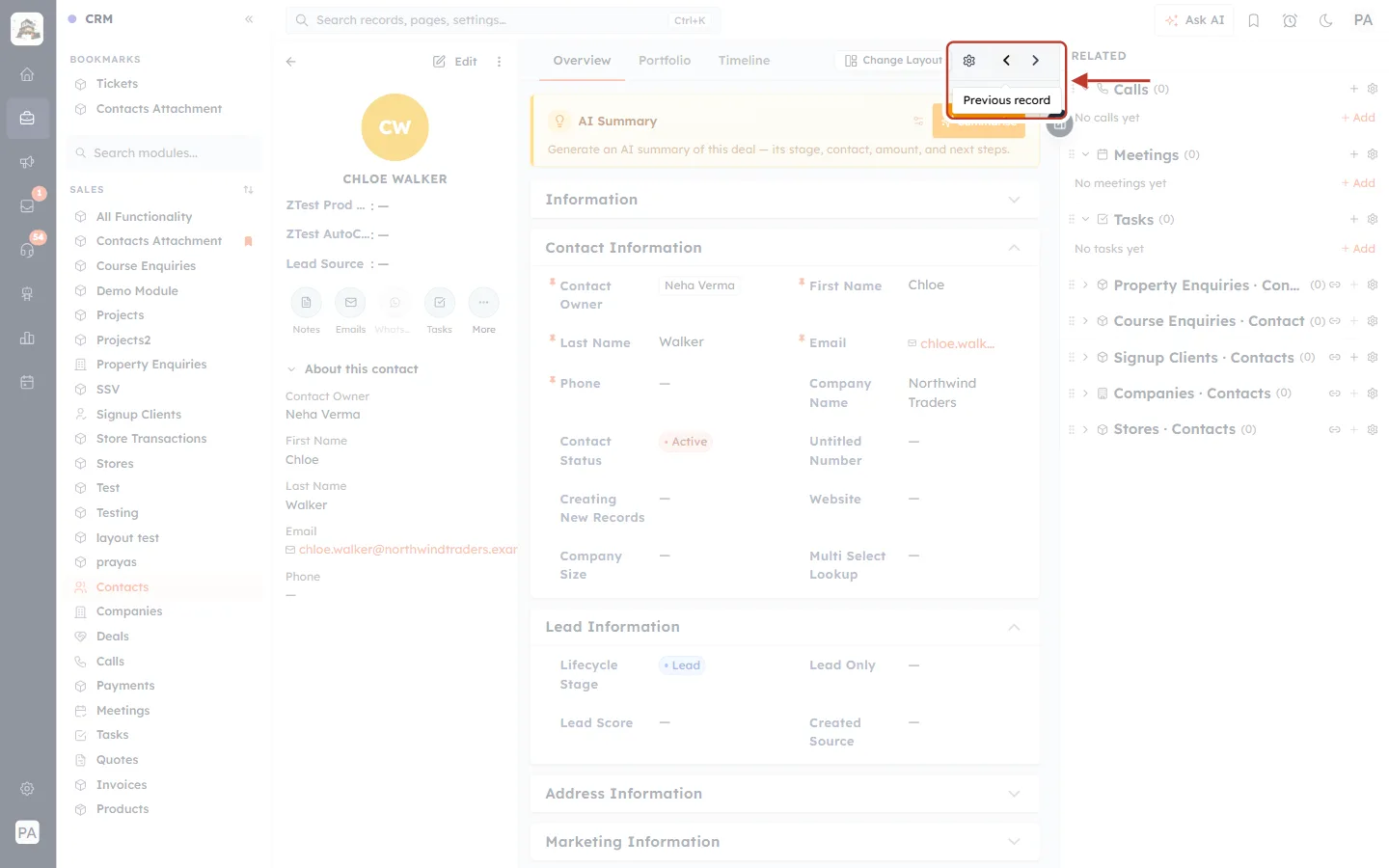
Task: Open the Companies module in the sidebar
Action: [x=129, y=611]
